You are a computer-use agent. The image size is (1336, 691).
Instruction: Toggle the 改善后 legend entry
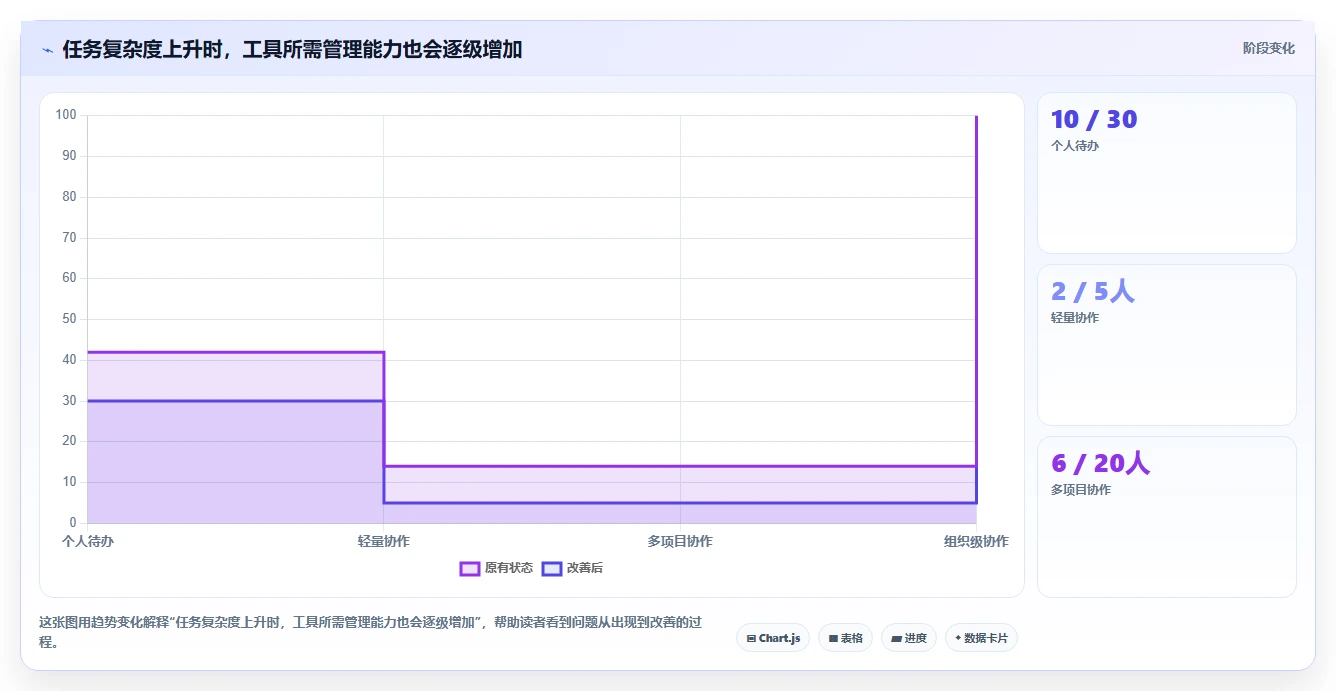572,568
